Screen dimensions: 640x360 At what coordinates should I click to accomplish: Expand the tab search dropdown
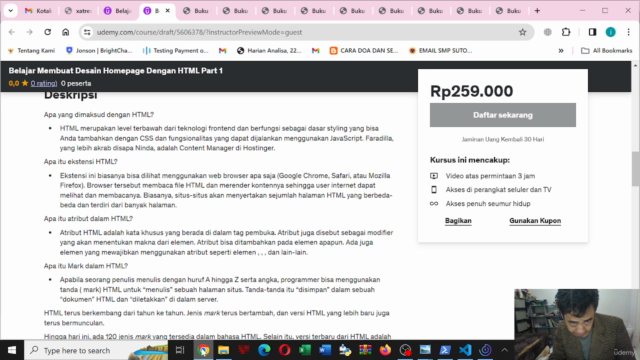pos(11,11)
